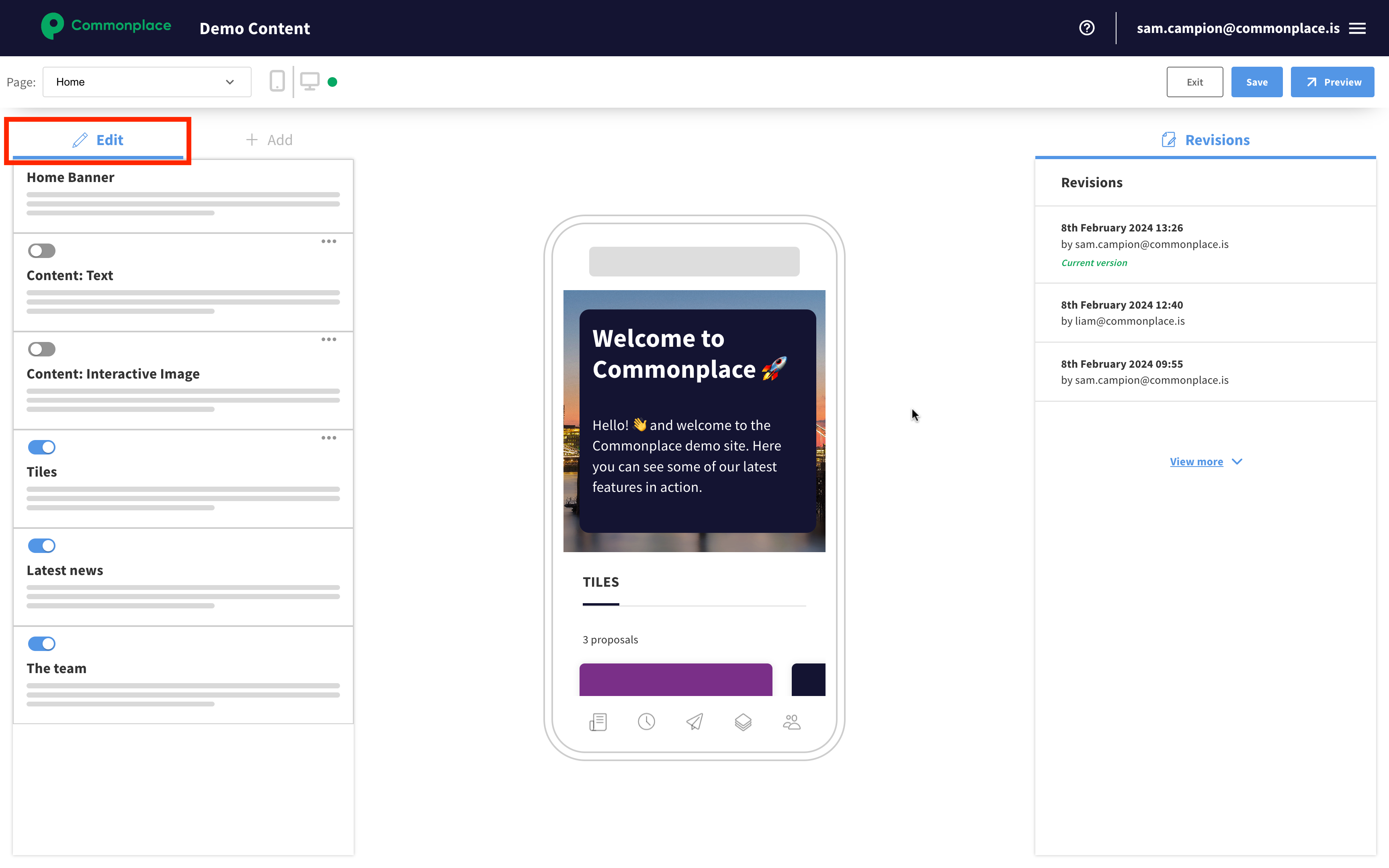
Task: Disable the Latest news section toggle
Action: (x=42, y=545)
